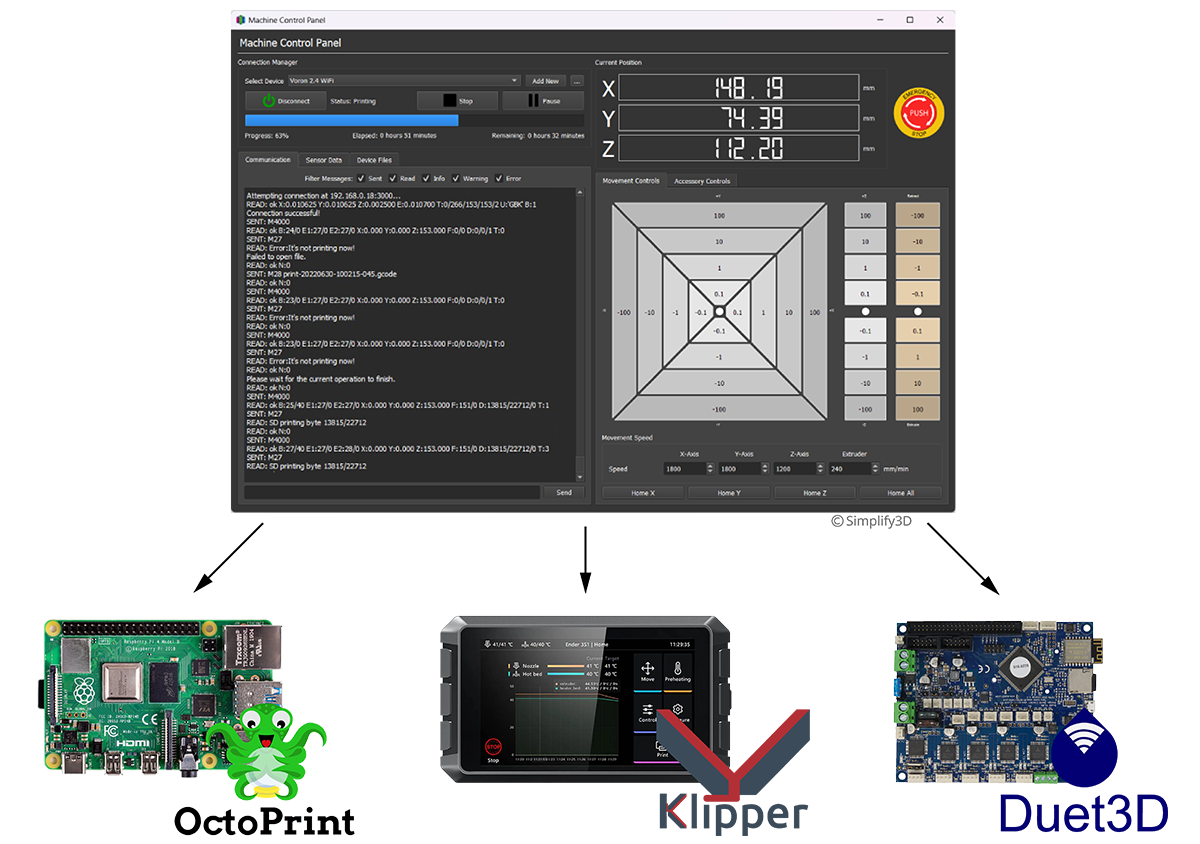
Task: Toggle the Error message filter checkbox
Action: (500, 178)
